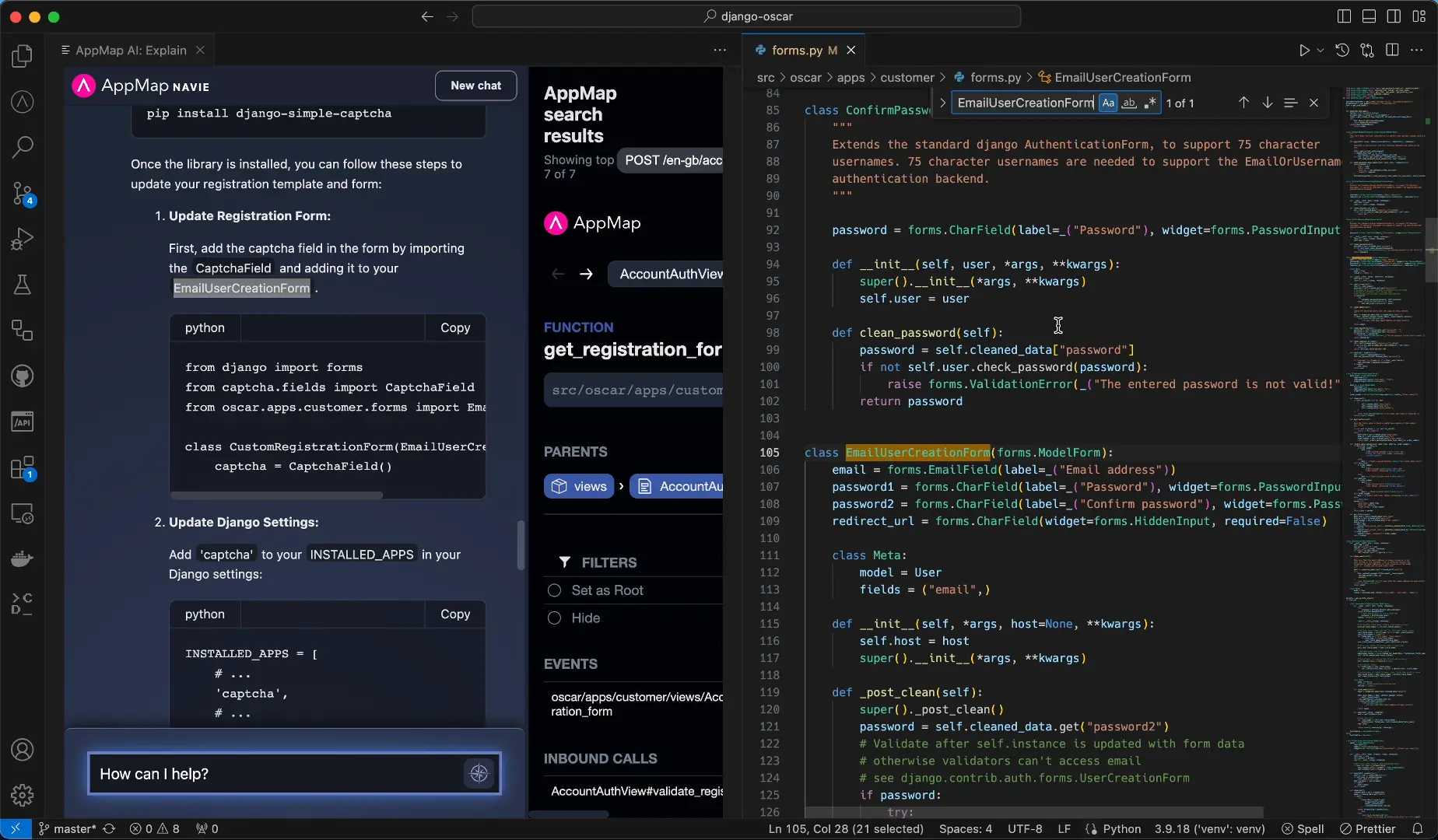The height and width of the screenshot is (840, 1438).
Task: Open the Accounts menu icon
Action: (x=23, y=750)
